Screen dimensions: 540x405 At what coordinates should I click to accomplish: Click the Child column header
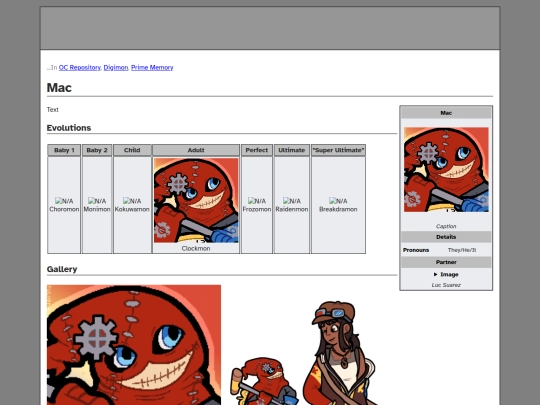(x=132, y=150)
